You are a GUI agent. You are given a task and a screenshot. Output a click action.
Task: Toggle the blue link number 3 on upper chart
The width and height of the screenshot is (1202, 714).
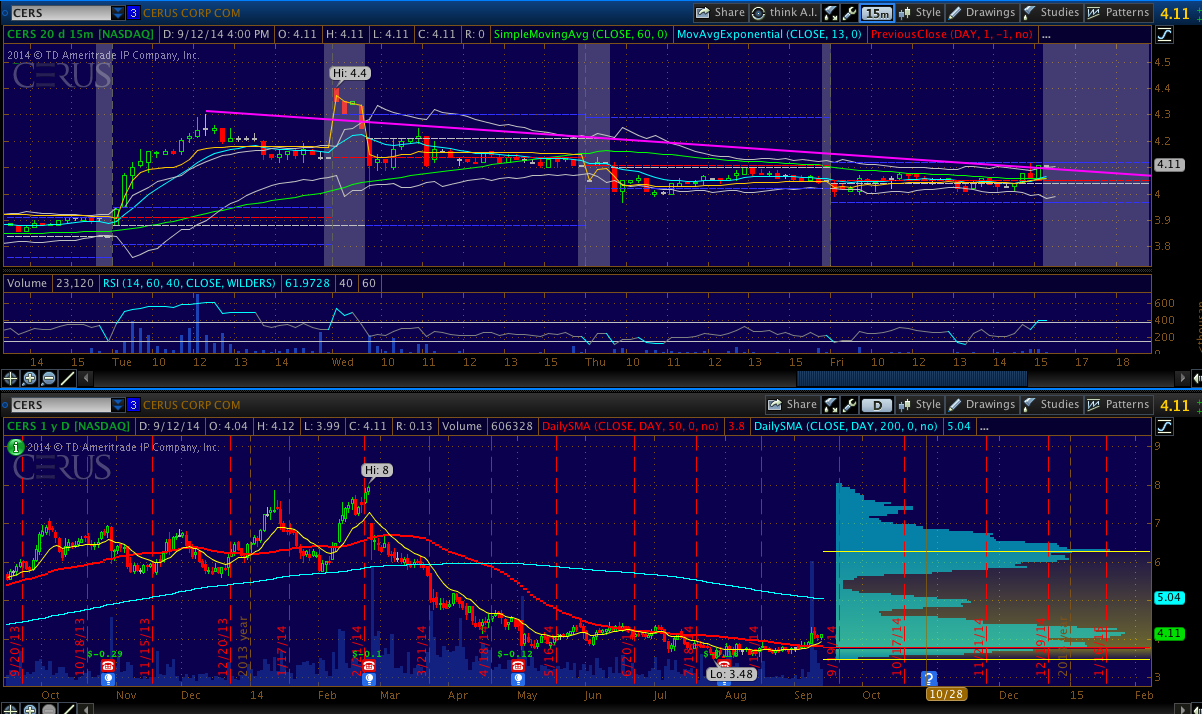(x=133, y=13)
